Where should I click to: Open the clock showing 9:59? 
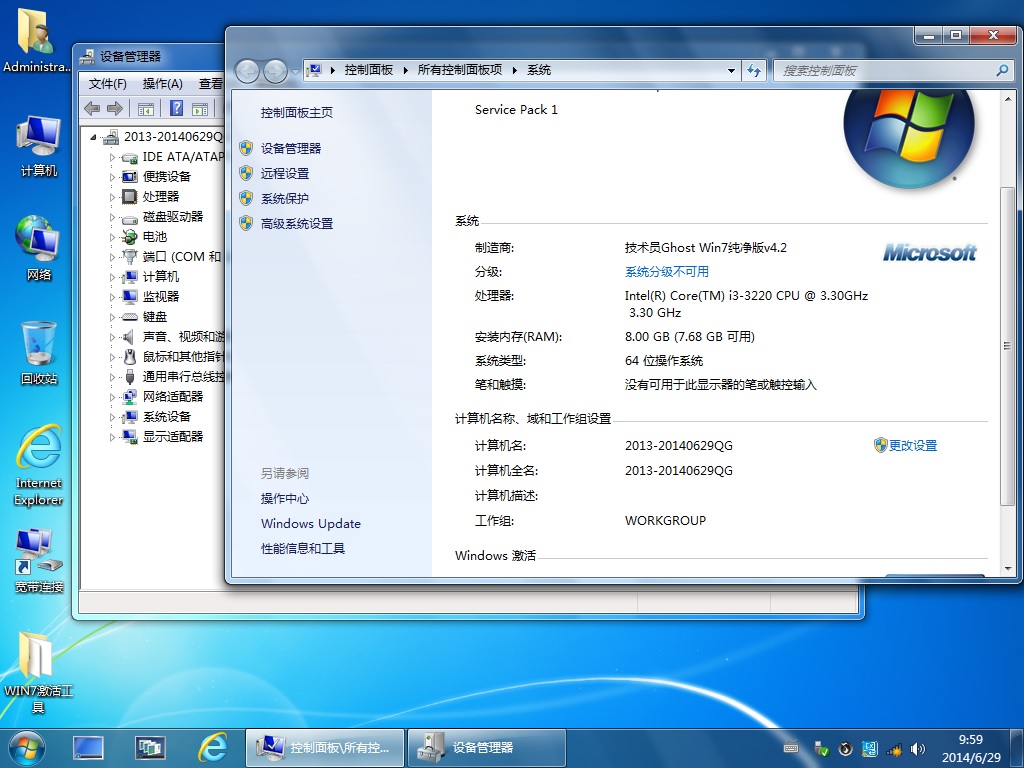coord(971,748)
